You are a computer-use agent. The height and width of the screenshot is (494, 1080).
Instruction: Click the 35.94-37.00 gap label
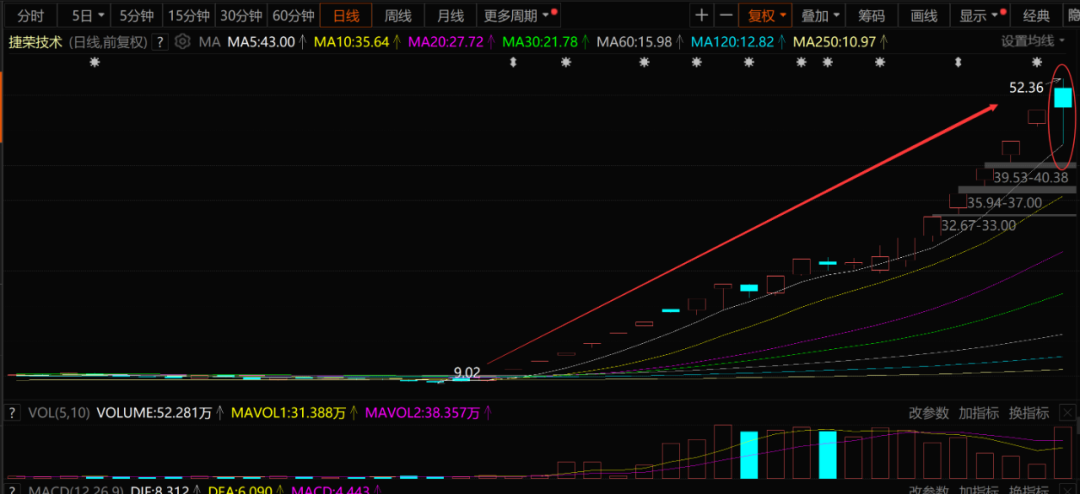[1004, 203]
